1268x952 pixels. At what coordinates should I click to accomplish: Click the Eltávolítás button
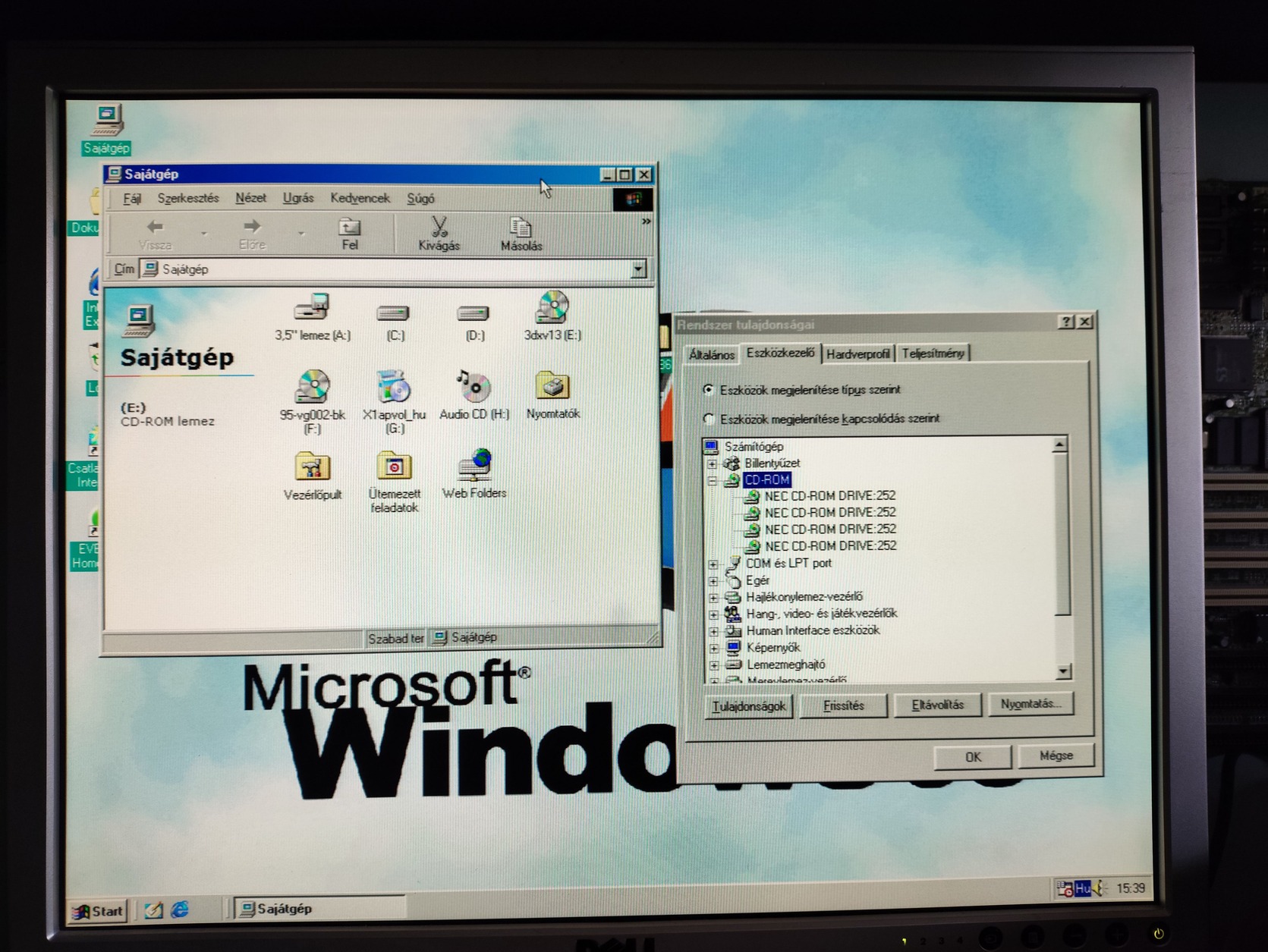click(937, 705)
